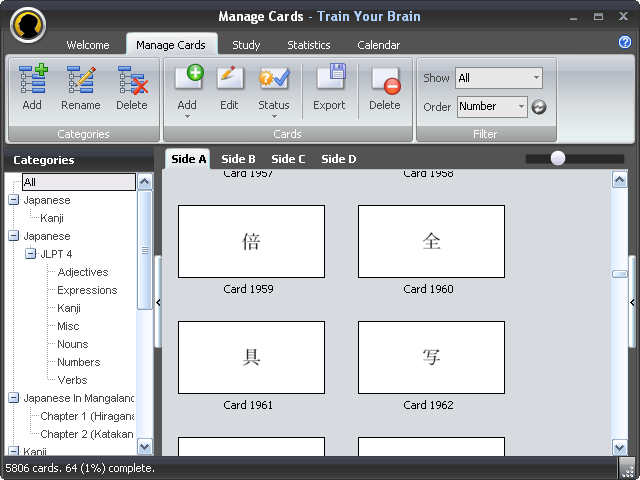This screenshot has height=480, width=640.
Task: Open the Add card dropdown arrow
Action: 187,117
